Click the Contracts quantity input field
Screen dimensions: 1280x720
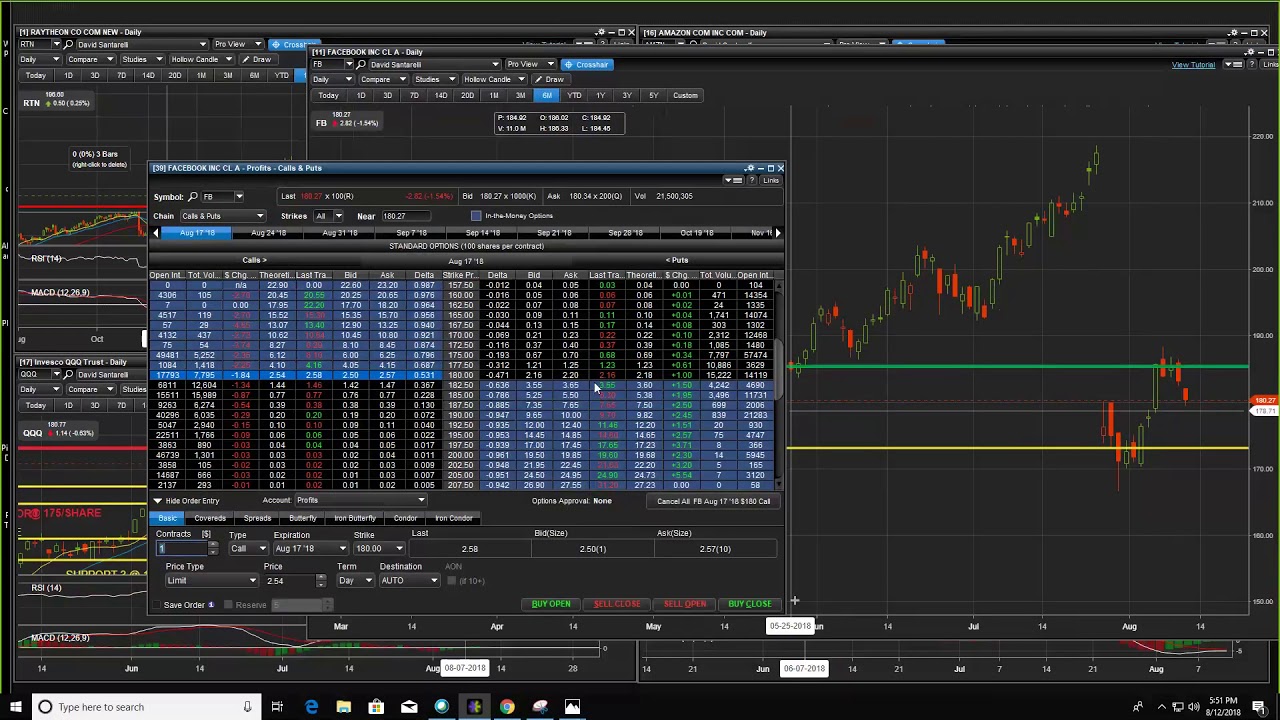point(183,549)
